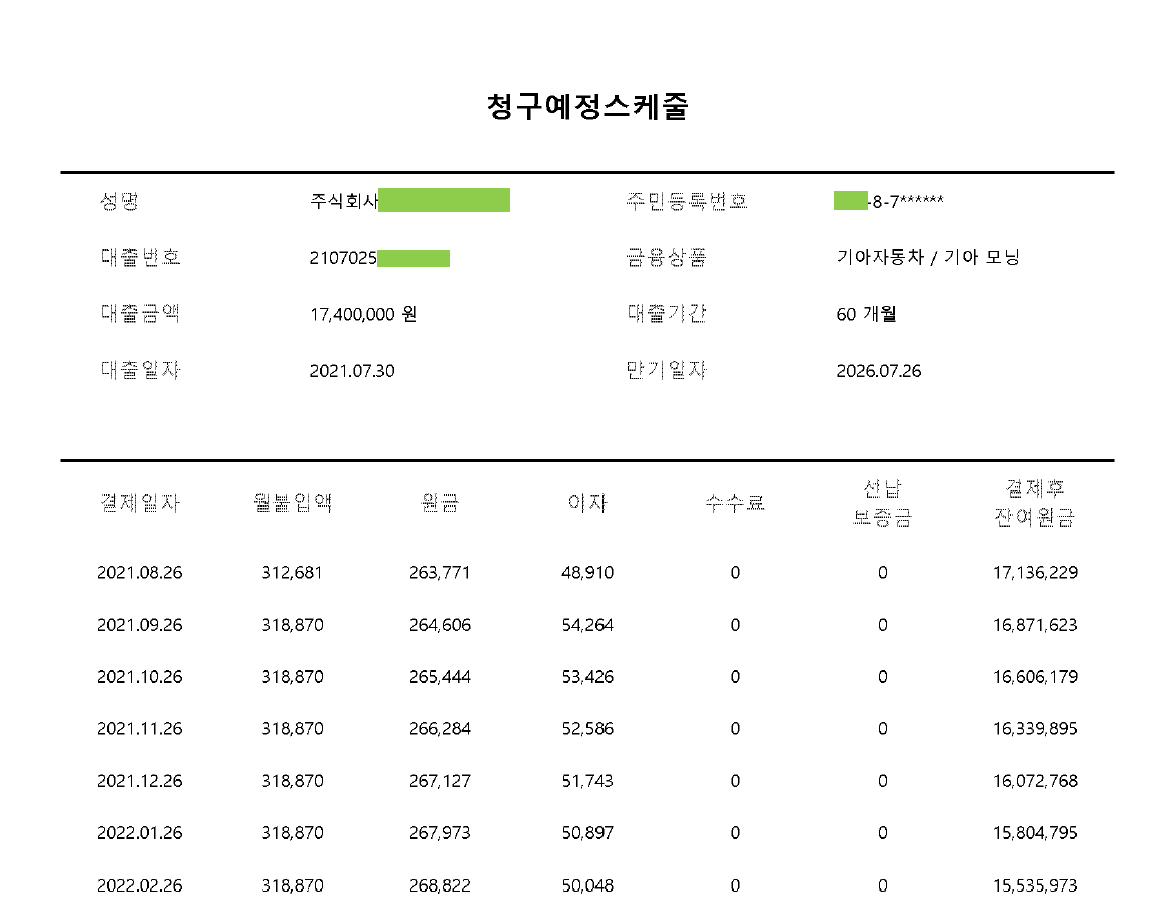Screen dimensions: 1165x905
Task: Click the maturity date 2026.07.26
Action: pos(878,371)
